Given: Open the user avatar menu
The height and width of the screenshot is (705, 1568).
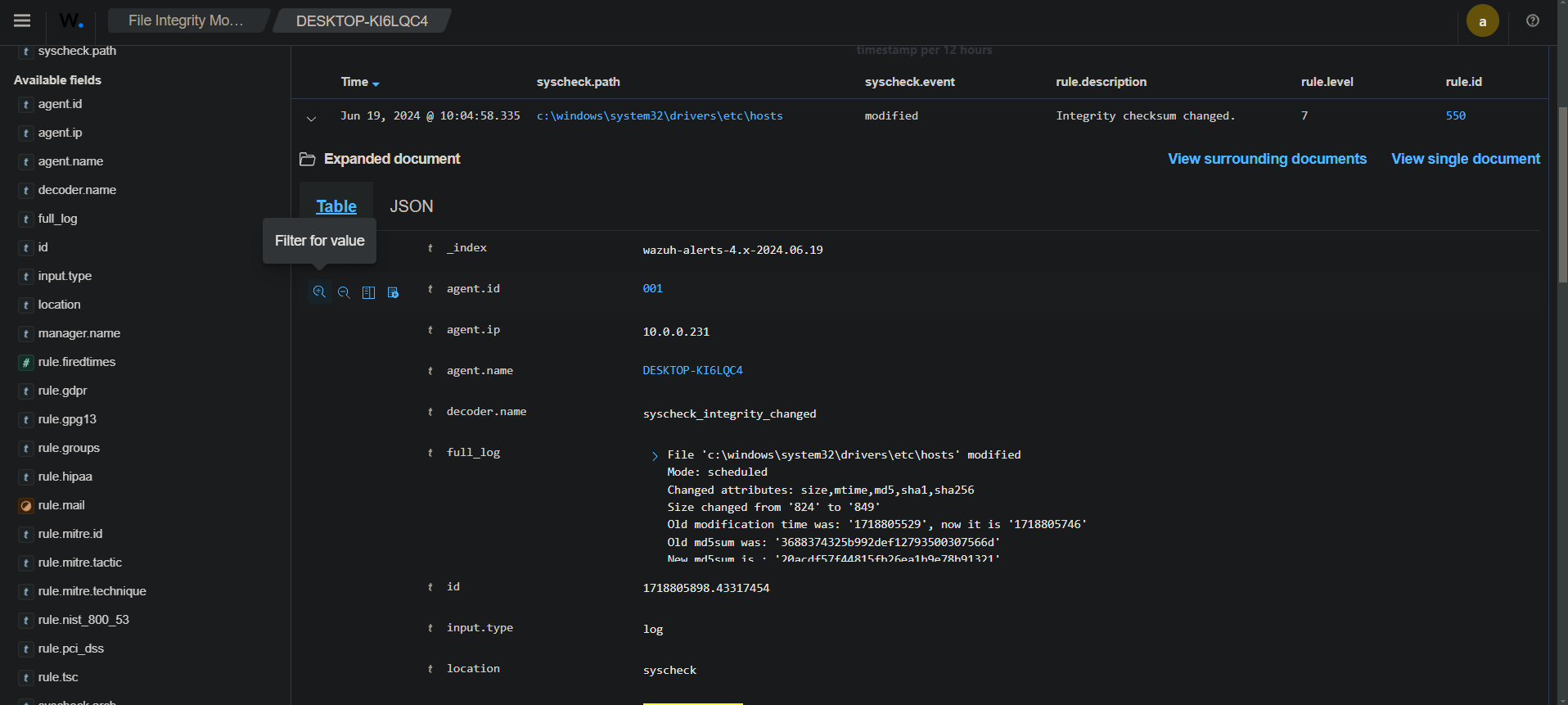Looking at the screenshot, I should [x=1482, y=21].
